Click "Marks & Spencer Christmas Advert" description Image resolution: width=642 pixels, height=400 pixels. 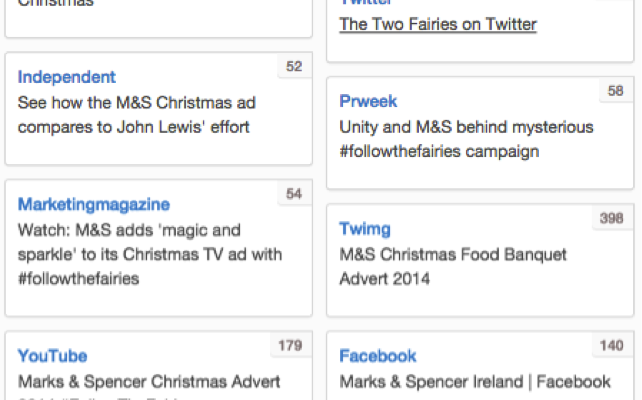coord(149,381)
